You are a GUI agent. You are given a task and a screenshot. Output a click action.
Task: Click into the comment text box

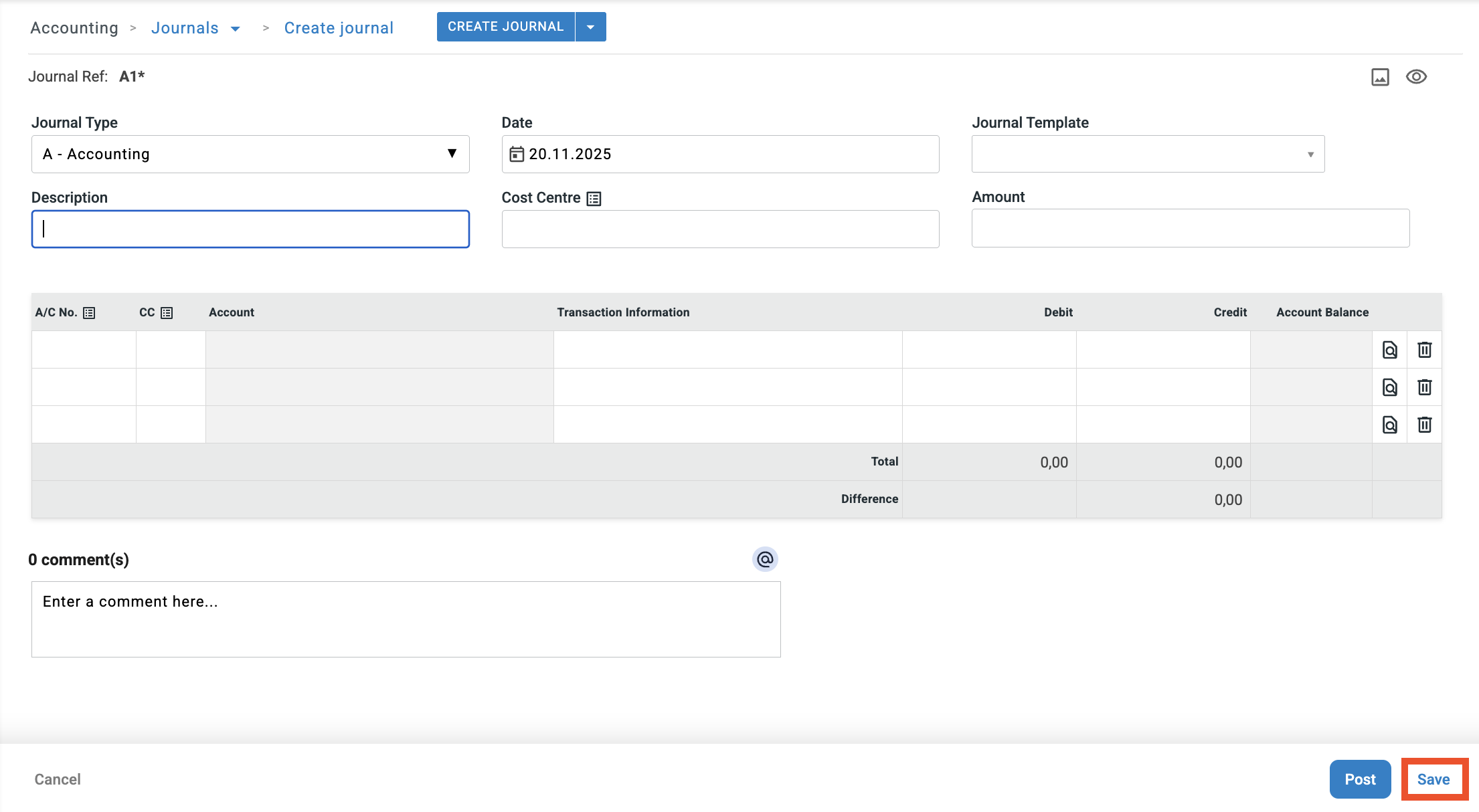coord(406,619)
